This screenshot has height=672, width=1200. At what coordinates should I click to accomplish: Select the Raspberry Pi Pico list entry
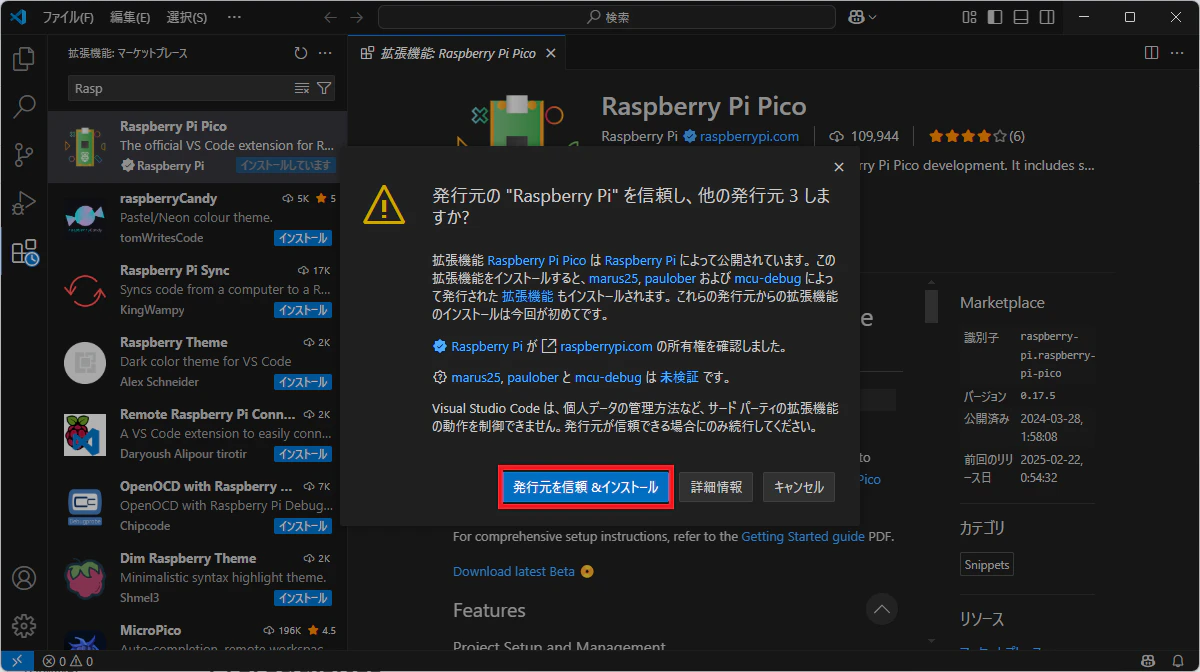(197, 146)
